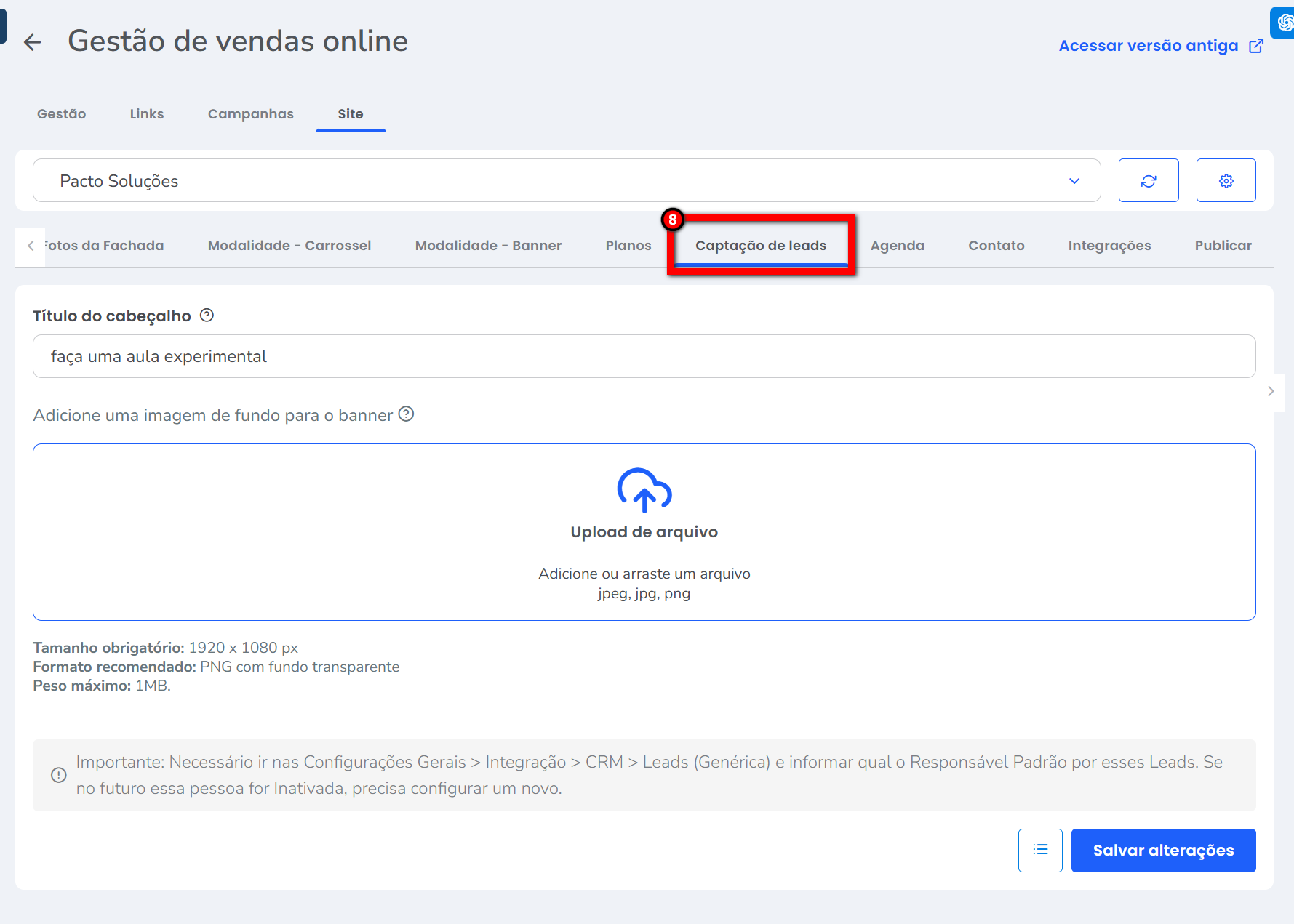
Task: Click the chat assistant icon top right
Action: point(1284,23)
